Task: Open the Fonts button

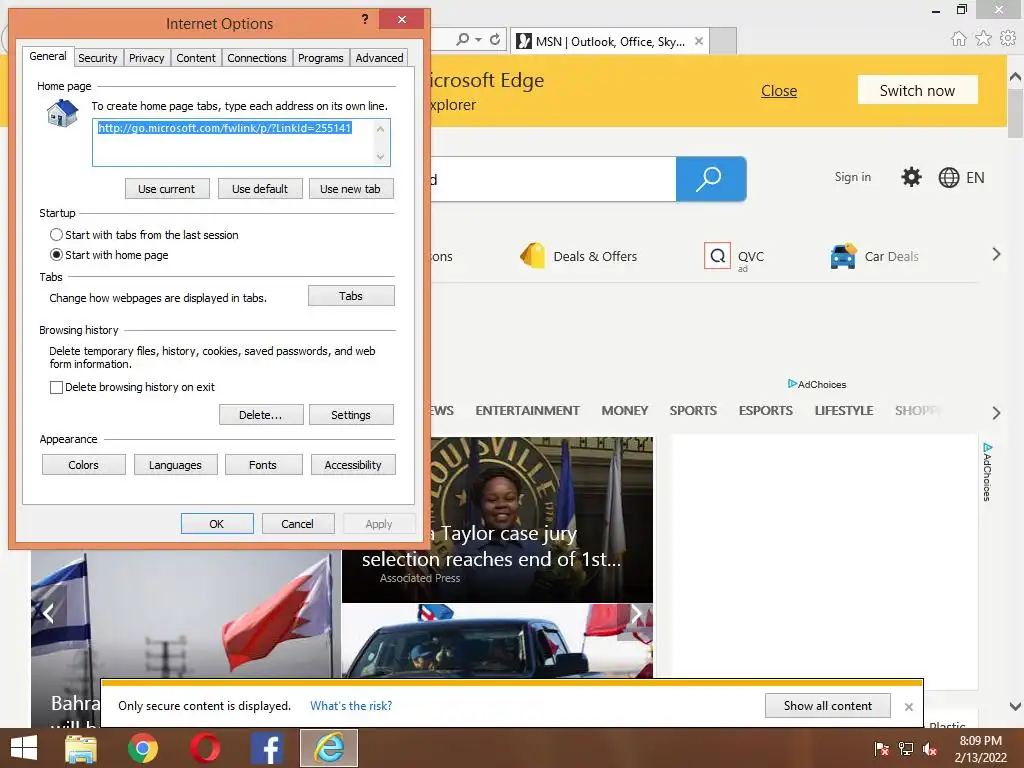Action: tap(263, 465)
